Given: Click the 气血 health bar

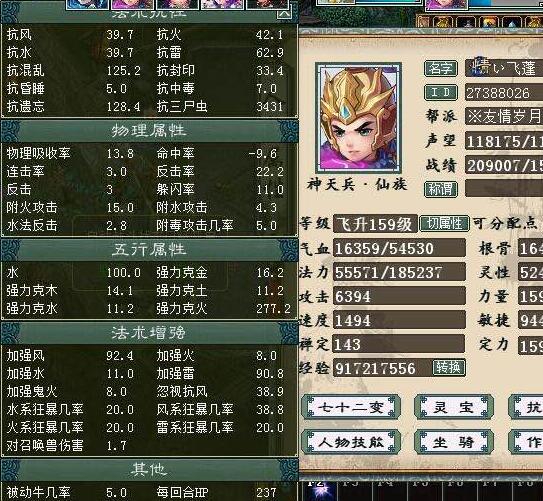Looking at the screenshot, I should pos(399,248).
